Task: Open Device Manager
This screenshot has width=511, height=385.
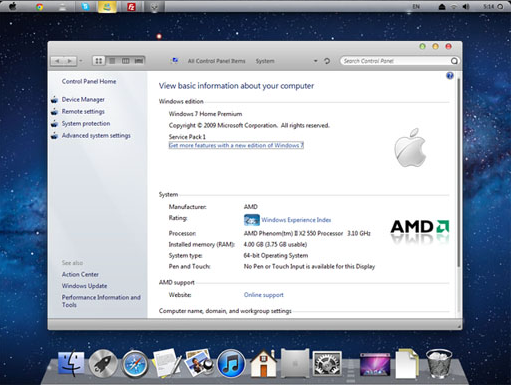Action: (83, 99)
